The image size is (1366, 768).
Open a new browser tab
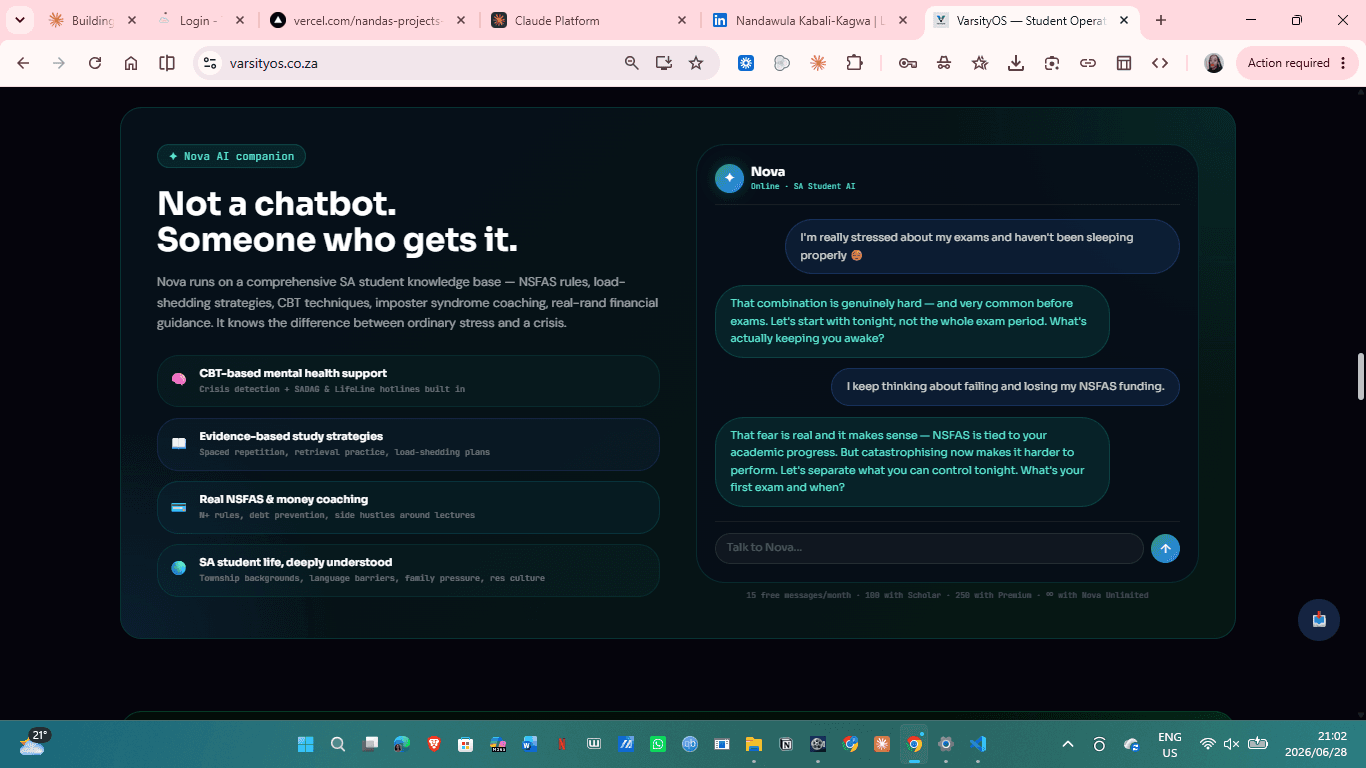coord(1161,20)
